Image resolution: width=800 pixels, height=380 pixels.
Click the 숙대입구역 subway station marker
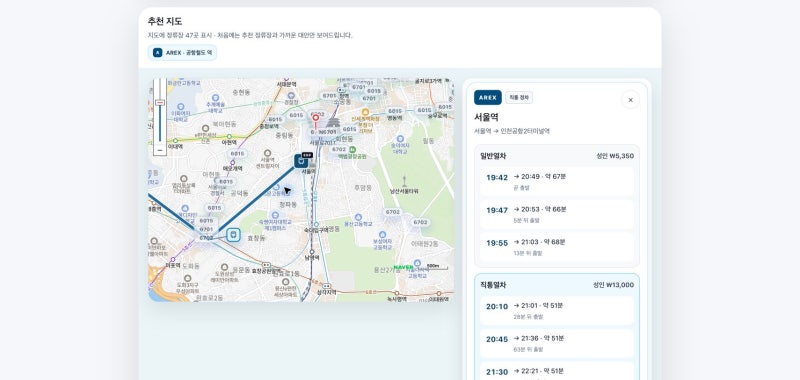tap(316, 224)
